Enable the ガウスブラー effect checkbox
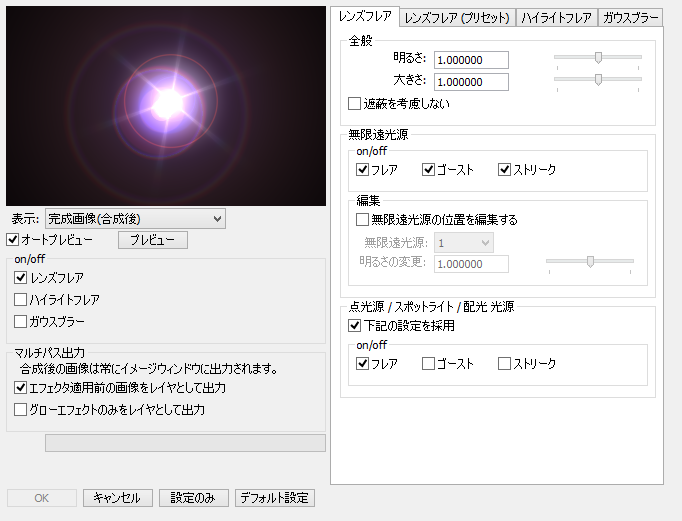682x521 pixels. 21,321
